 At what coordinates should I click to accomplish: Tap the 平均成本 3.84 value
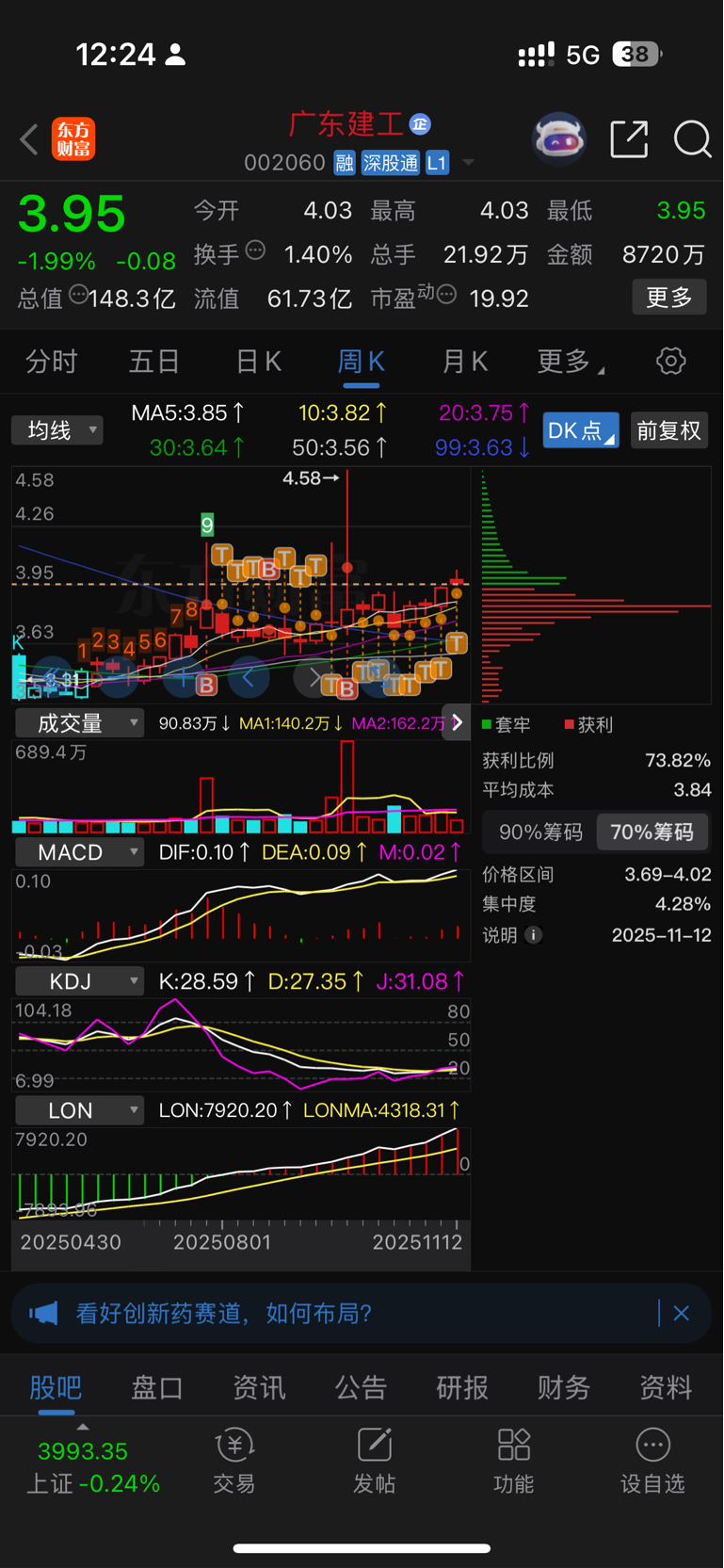point(692,790)
